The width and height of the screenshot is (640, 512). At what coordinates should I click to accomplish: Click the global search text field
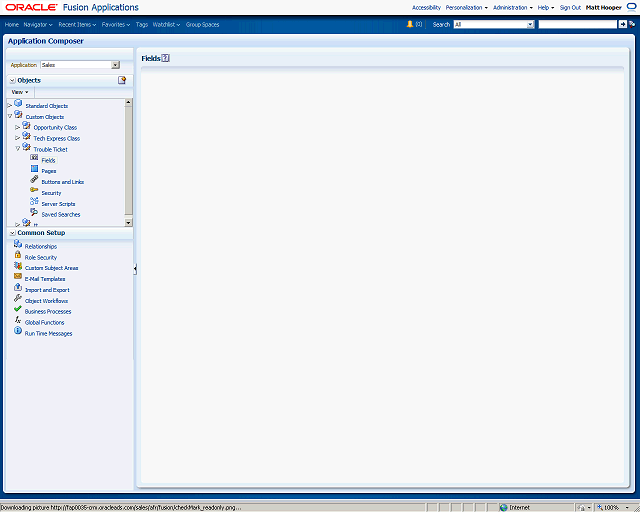[x=578, y=24]
